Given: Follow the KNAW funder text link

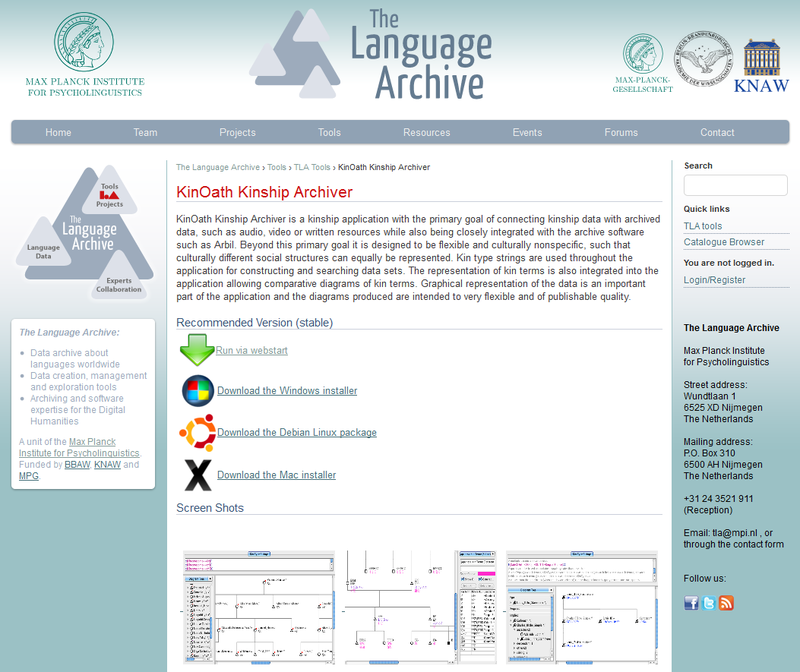Looking at the screenshot, I should [107, 464].
